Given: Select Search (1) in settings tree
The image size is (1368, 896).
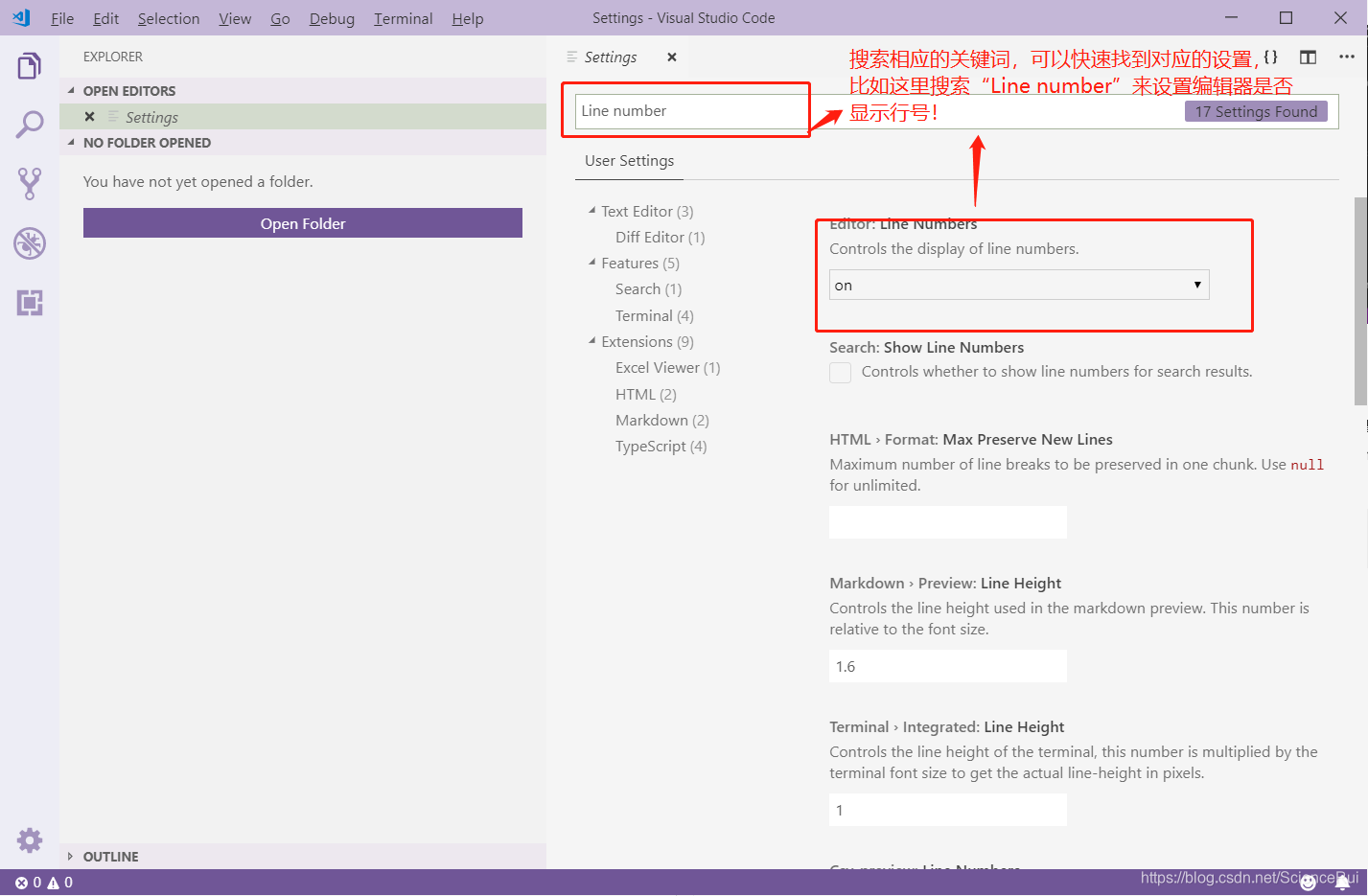Looking at the screenshot, I should pos(648,288).
